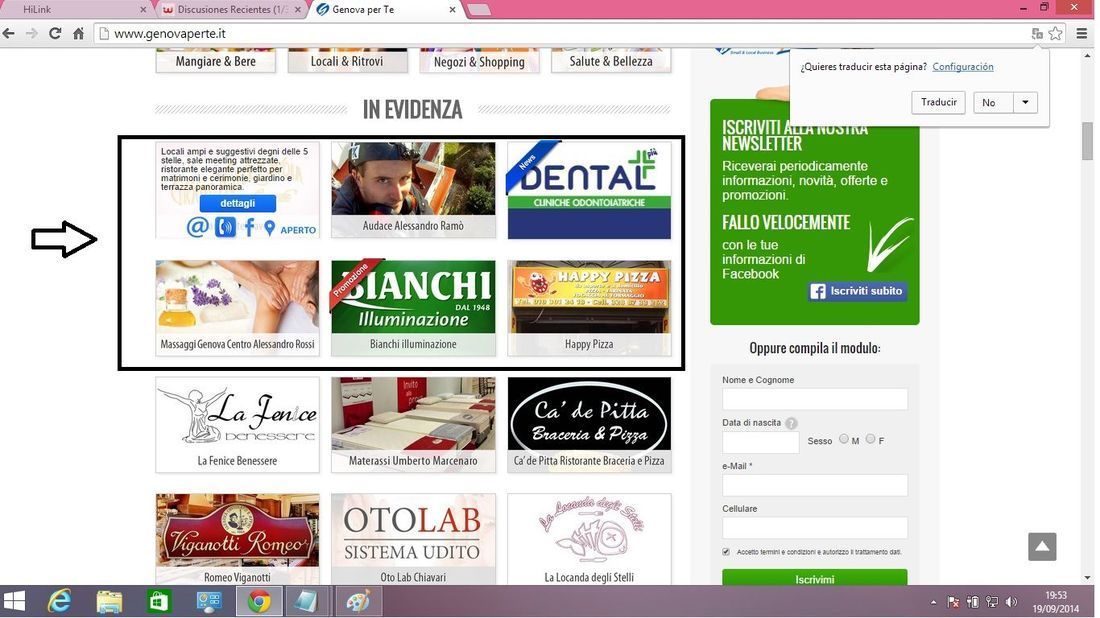This screenshot has width=1100, height=618.
Task: Click the Data di nascita field
Action: tap(760, 442)
